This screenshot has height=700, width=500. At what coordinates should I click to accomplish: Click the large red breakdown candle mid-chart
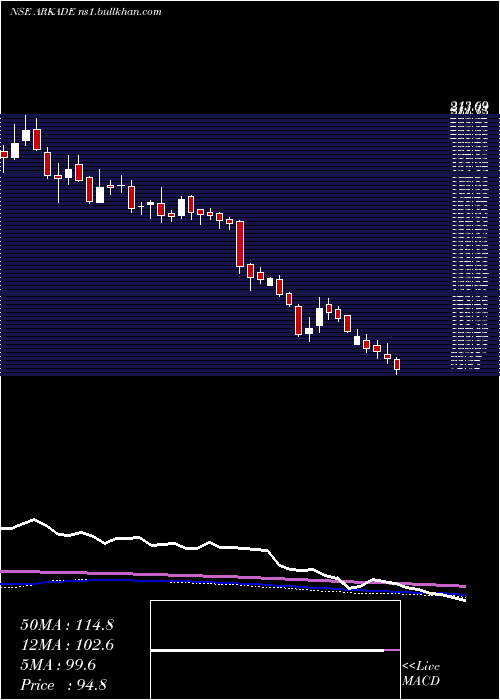click(x=240, y=245)
